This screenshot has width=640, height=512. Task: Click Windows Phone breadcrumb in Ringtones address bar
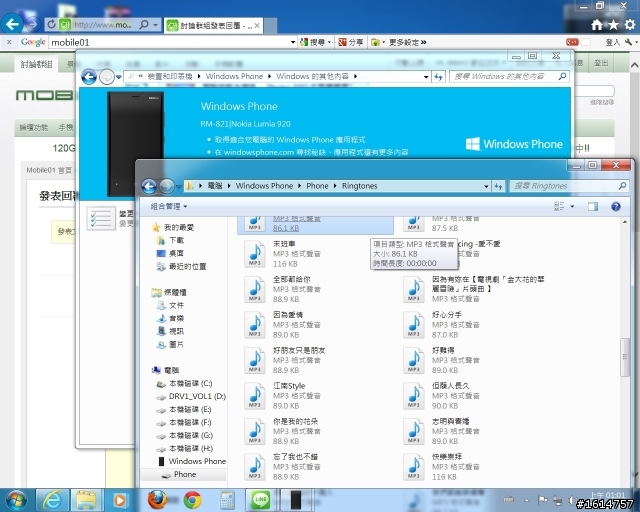pyautogui.click(x=264, y=186)
